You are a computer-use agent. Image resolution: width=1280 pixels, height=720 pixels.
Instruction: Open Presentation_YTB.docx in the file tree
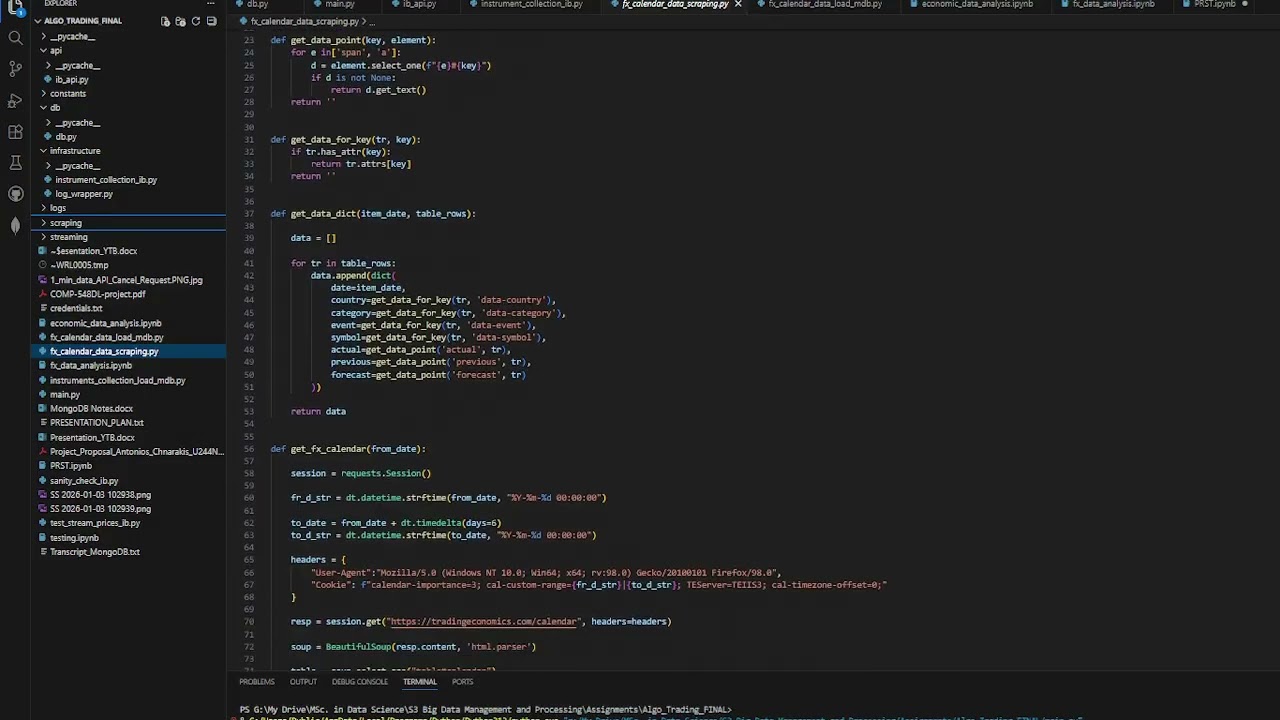pyautogui.click(x=92, y=438)
